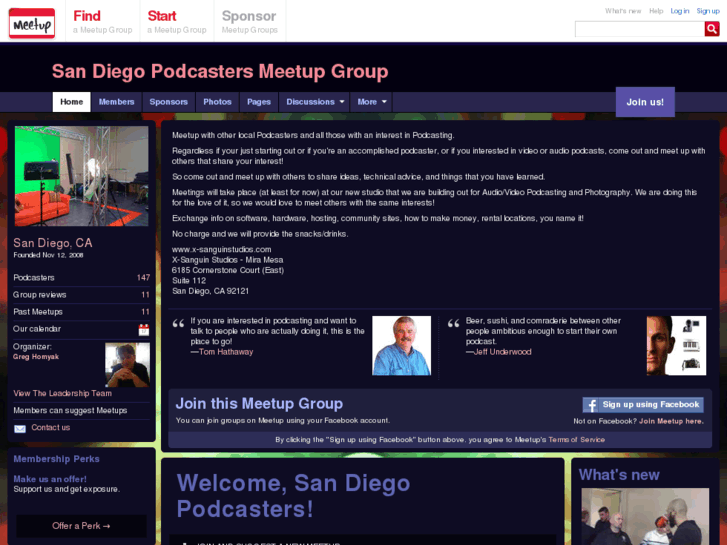The height and width of the screenshot is (545, 727).
Task: Click the Contact us link
Action: pos(51,428)
